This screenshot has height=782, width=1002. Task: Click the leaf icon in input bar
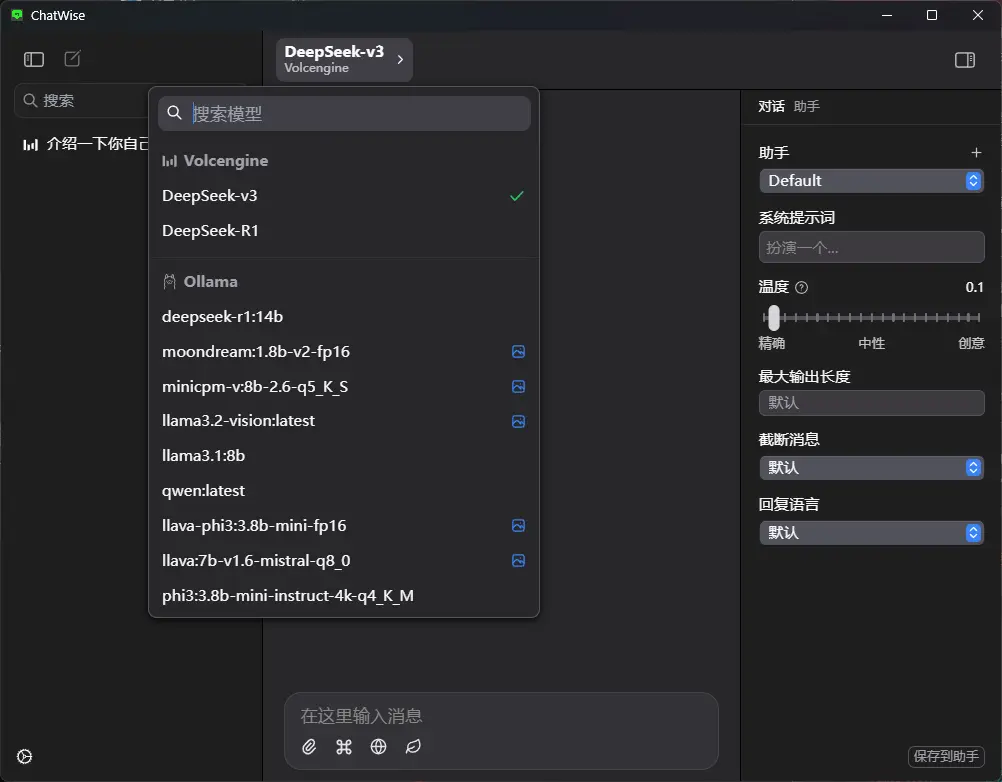pyautogui.click(x=412, y=747)
